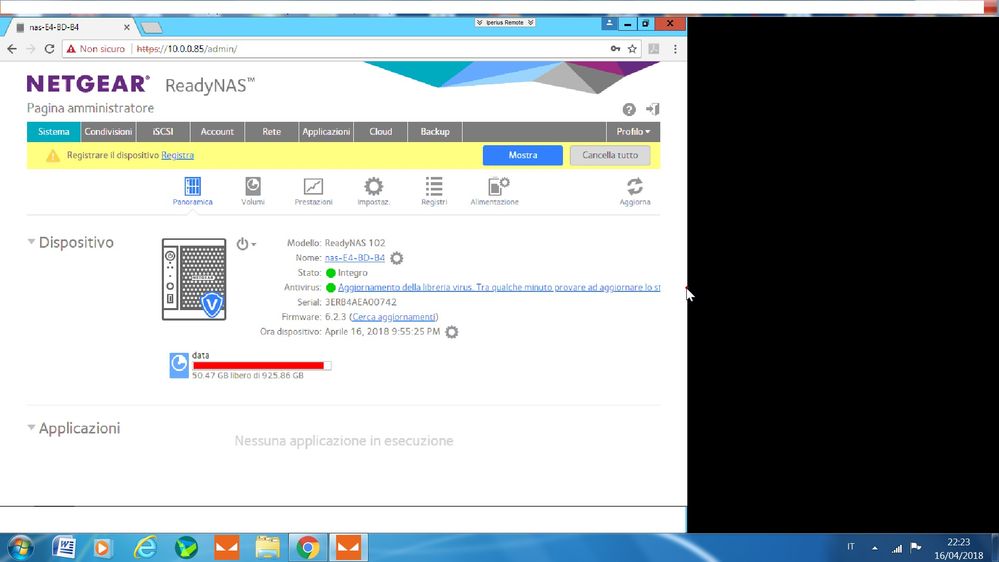Open Internet Explorer from the taskbar

click(145, 547)
